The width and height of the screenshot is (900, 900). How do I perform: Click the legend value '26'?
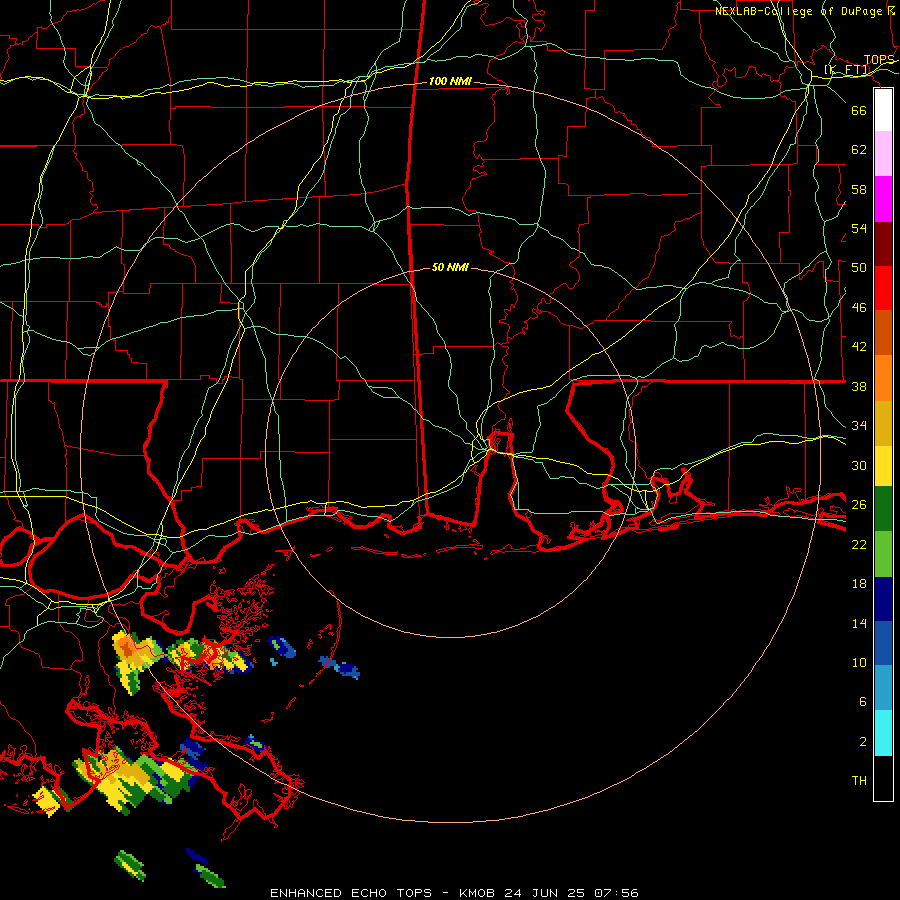click(x=859, y=505)
